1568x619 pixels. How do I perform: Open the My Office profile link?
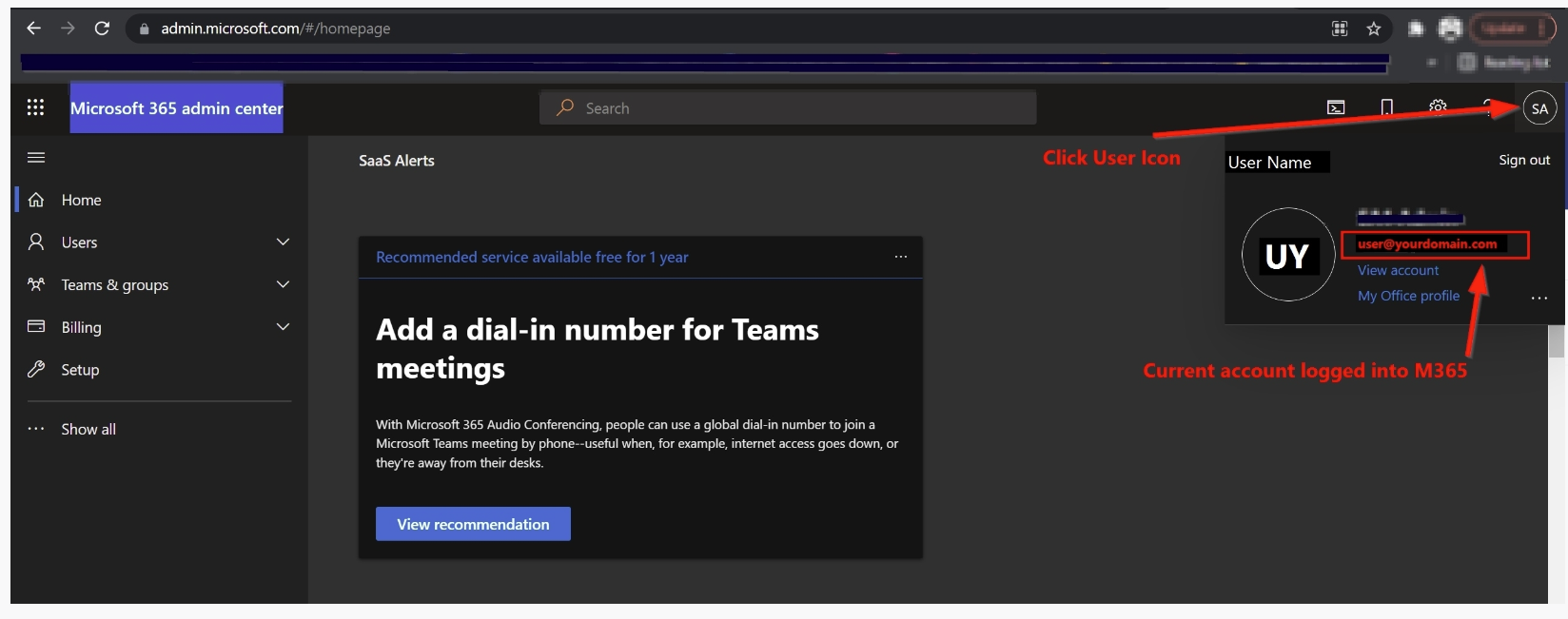(1408, 296)
